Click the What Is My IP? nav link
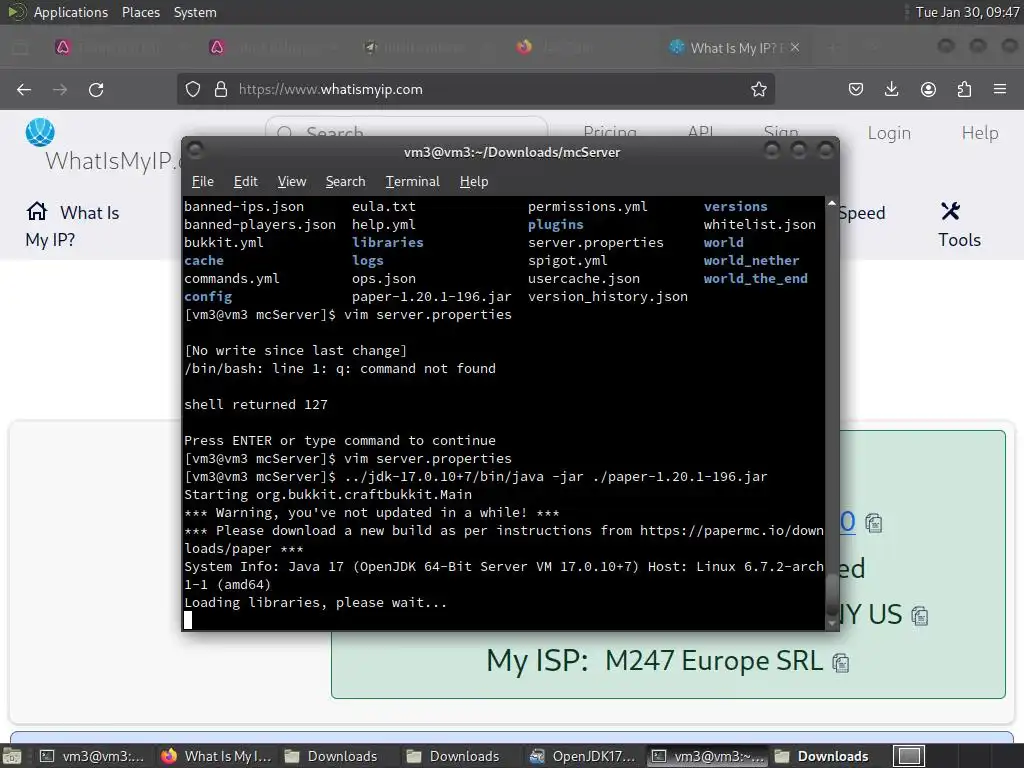This screenshot has width=1024, height=768. [72, 226]
